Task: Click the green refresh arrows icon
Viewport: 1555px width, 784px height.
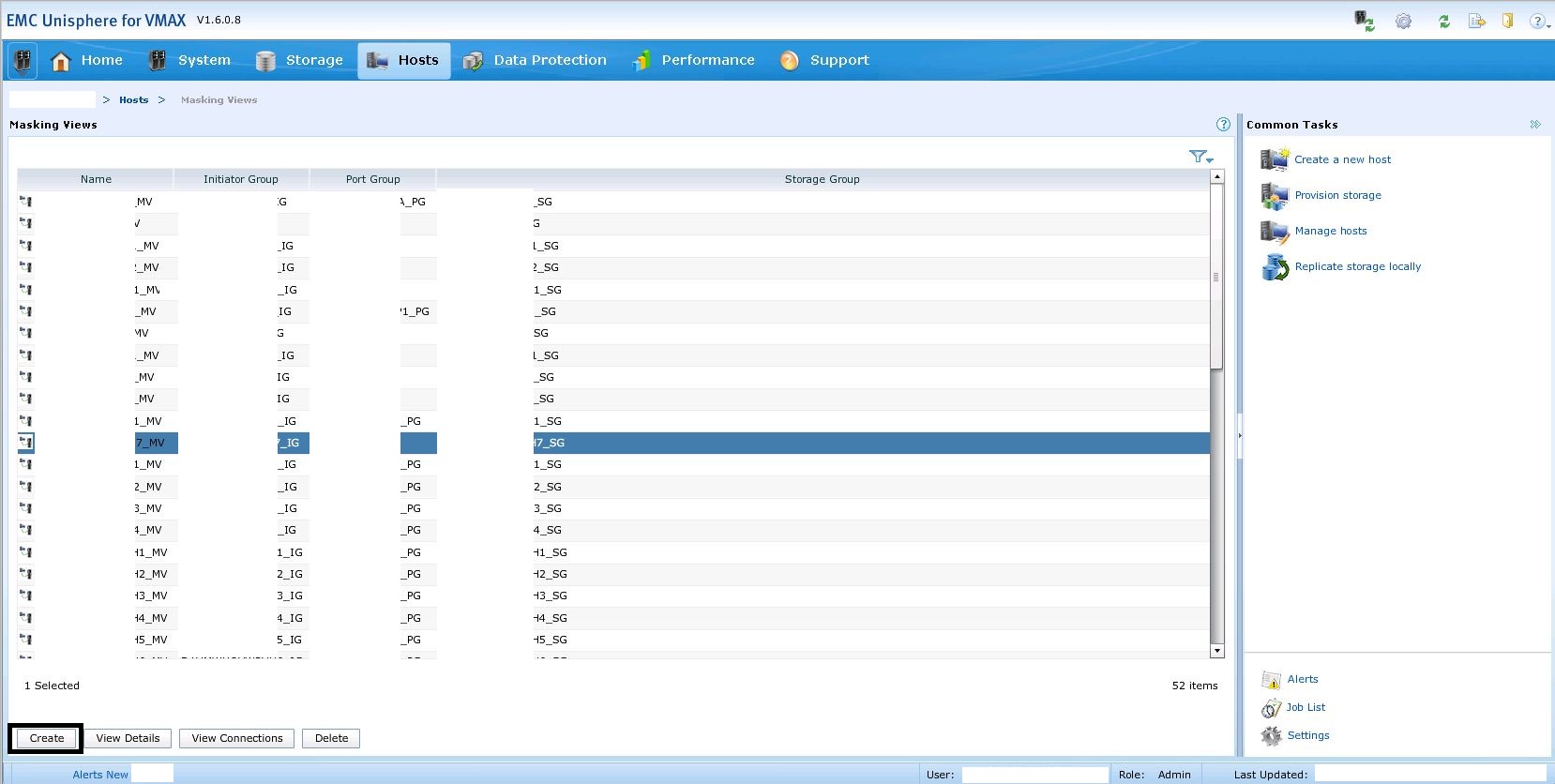Action: click(x=1444, y=21)
